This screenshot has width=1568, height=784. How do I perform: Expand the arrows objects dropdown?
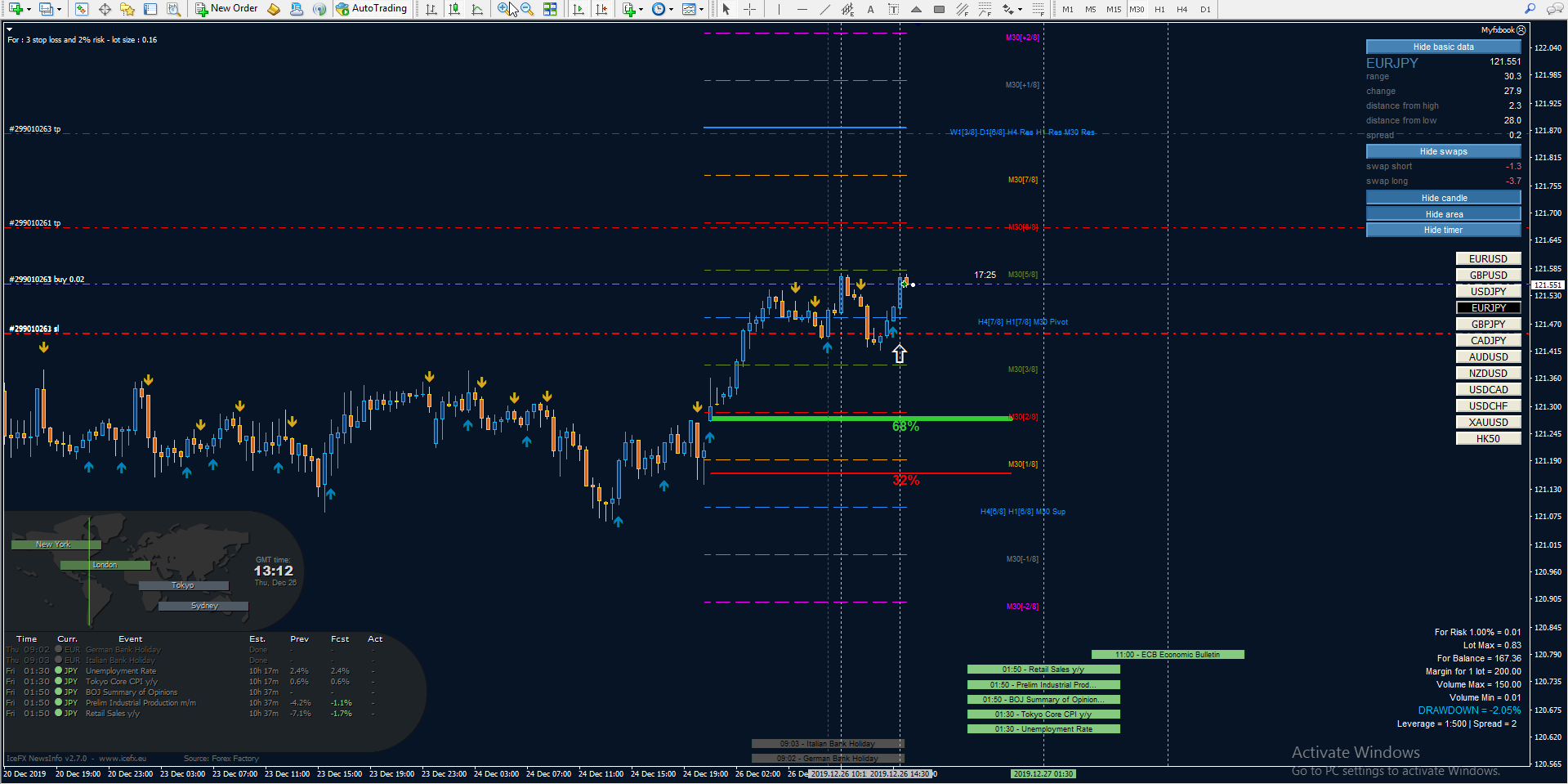point(1020,9)
